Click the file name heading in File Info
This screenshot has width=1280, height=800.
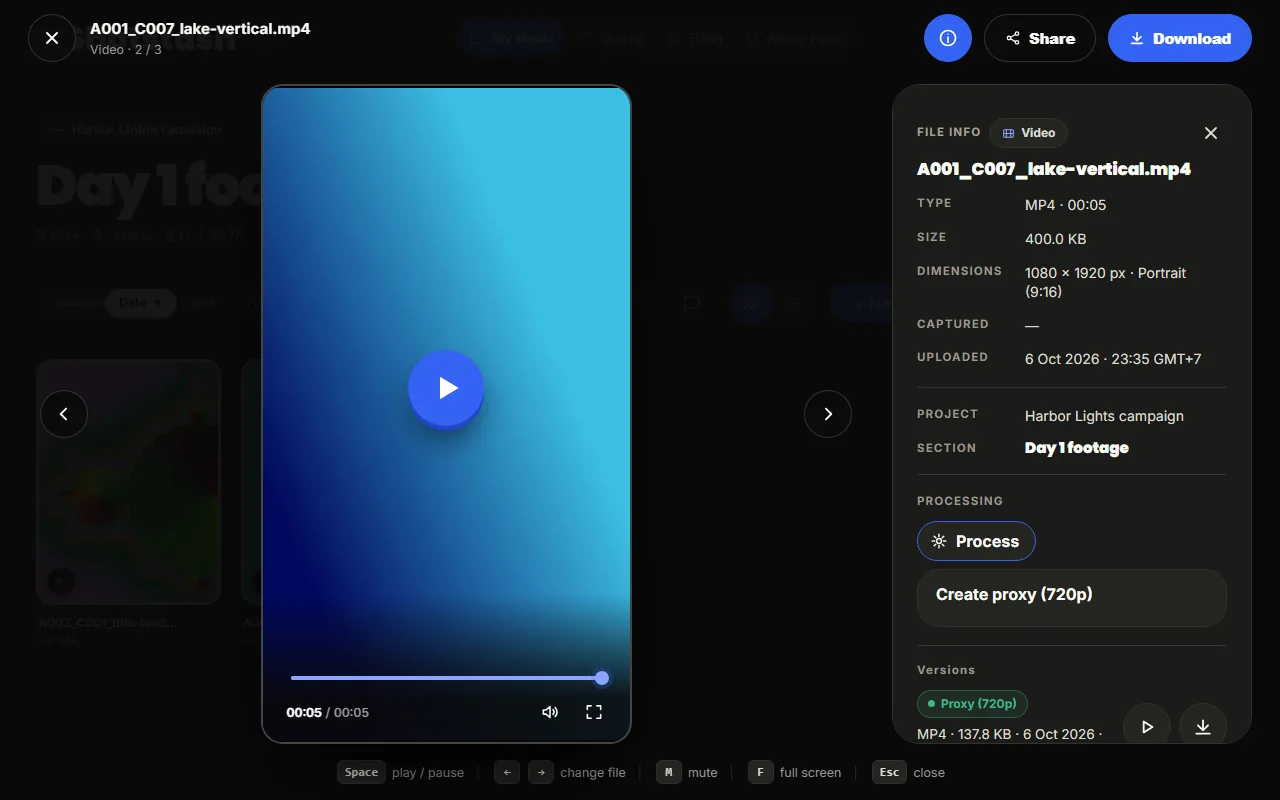[x=1054, y=169]
